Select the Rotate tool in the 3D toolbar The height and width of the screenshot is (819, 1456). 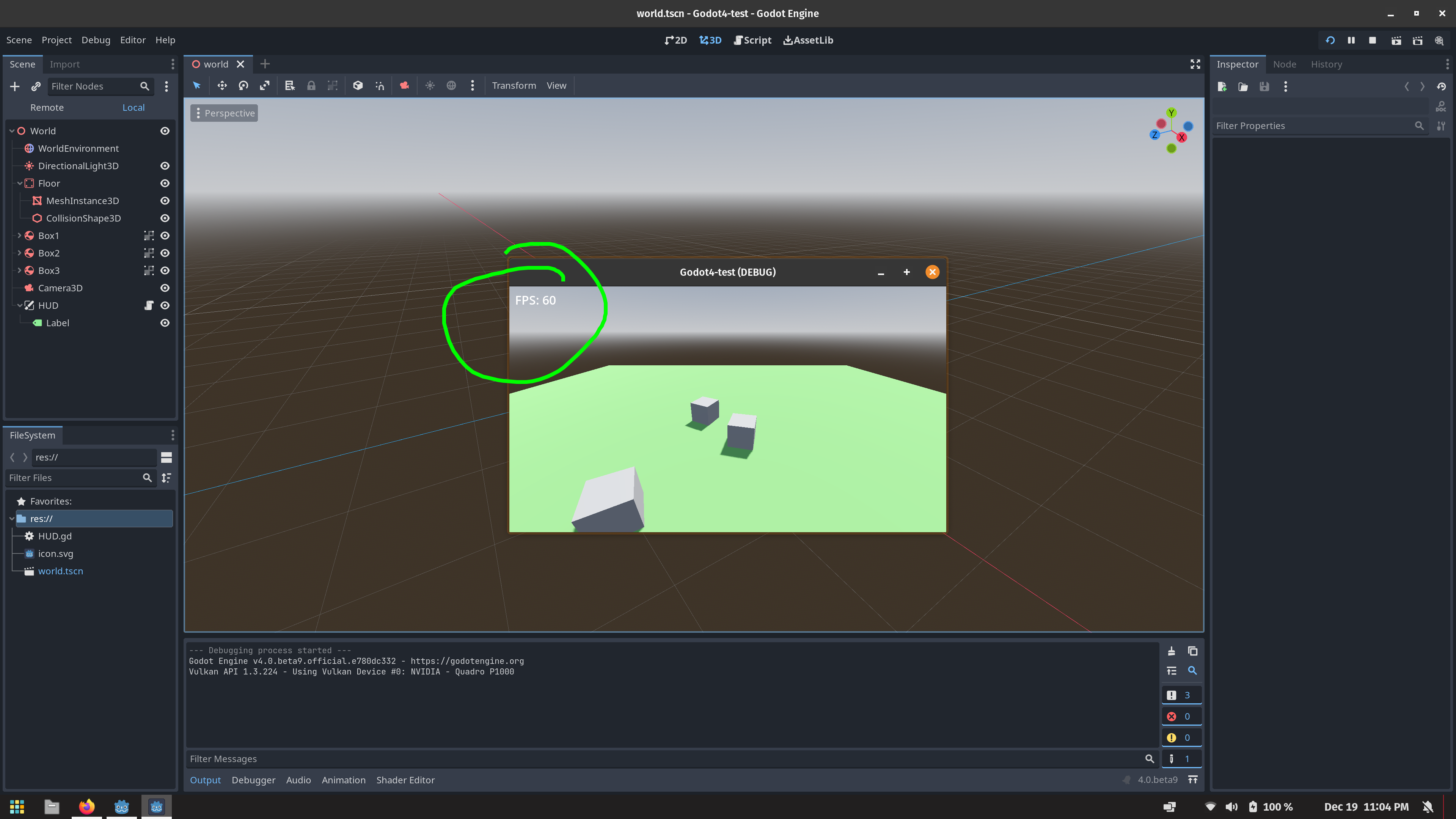243,85
